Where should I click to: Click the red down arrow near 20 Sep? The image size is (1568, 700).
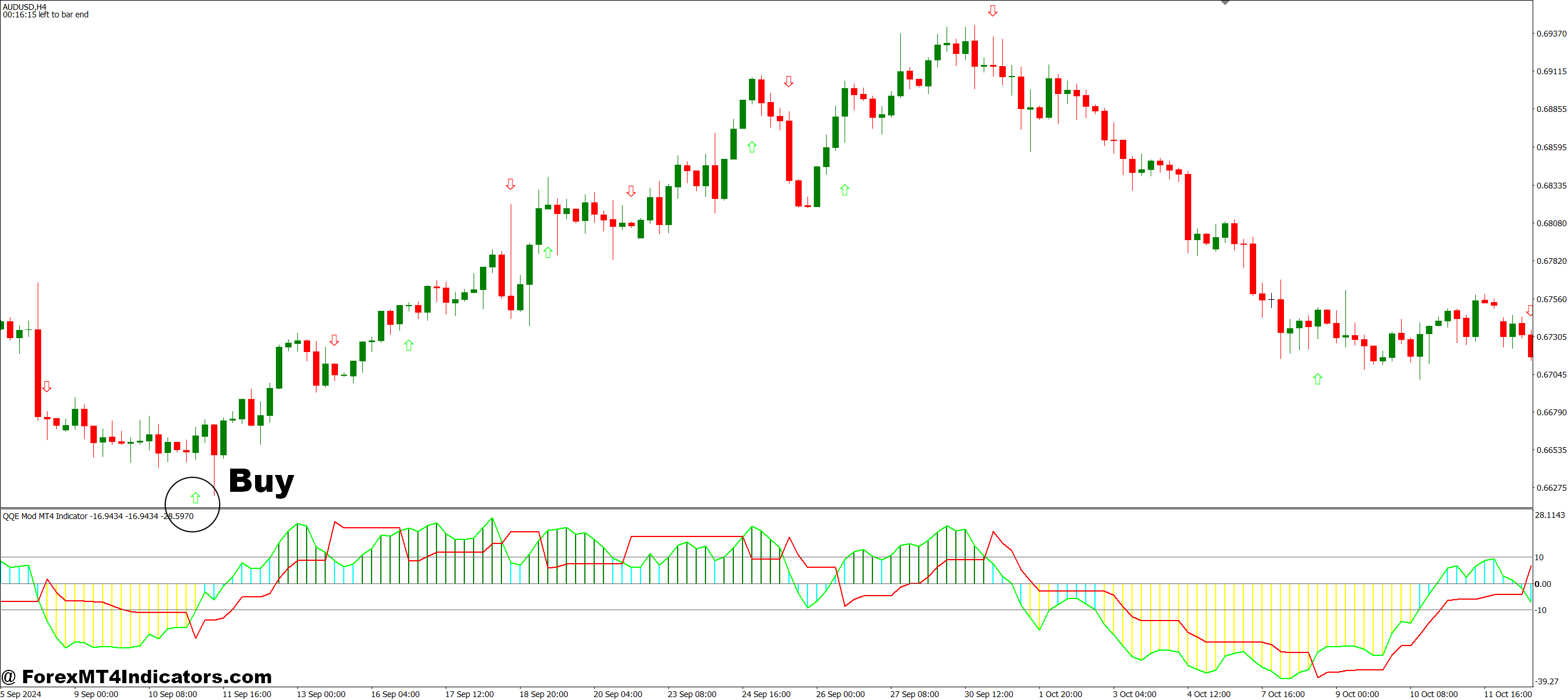tap(631, 192)
